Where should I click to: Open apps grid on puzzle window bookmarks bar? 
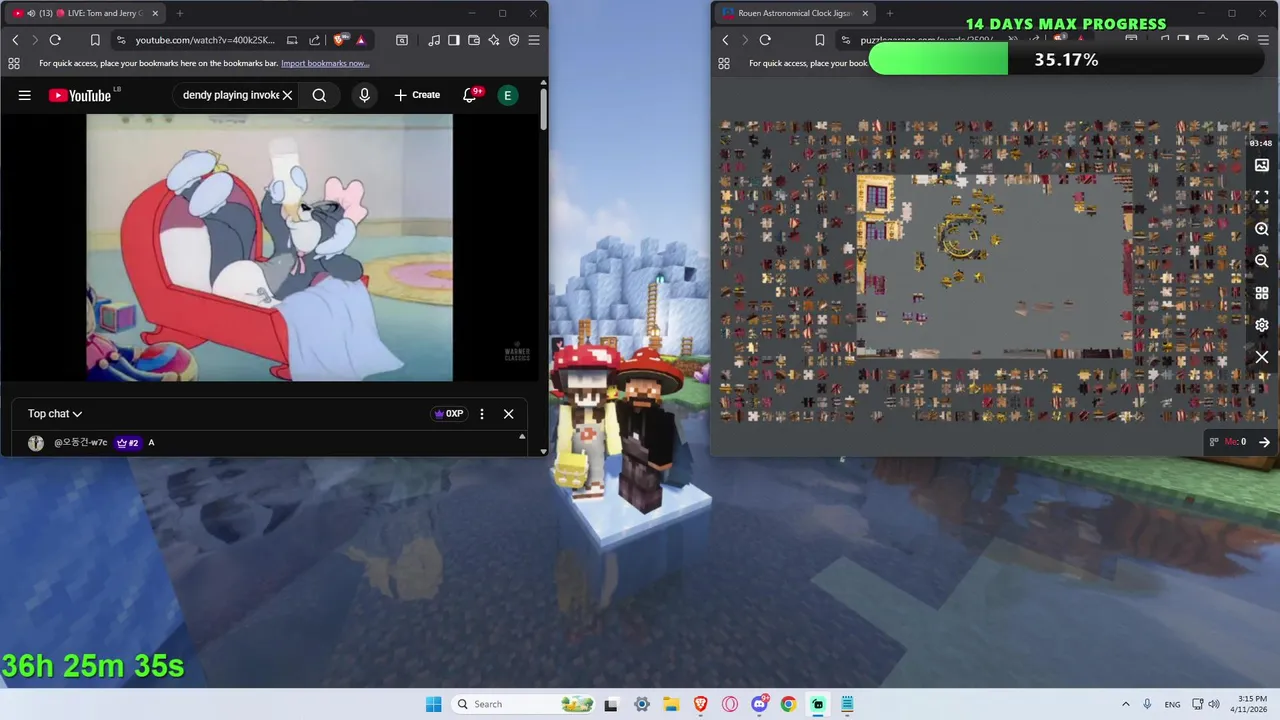tap(724, 63)
